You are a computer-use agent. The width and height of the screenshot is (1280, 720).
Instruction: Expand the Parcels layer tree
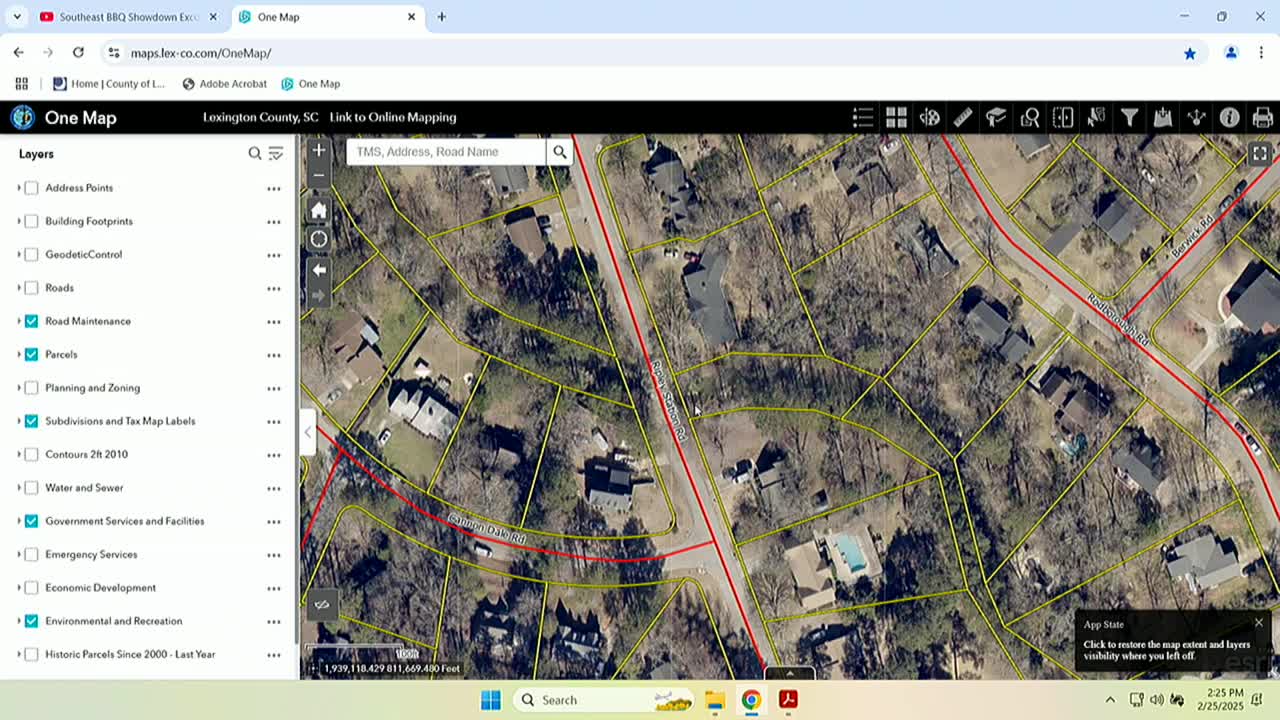pyautogui.click(x=19, y=355)
